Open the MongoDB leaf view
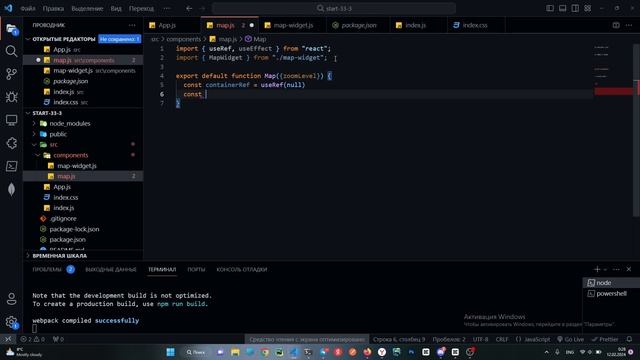The width and height of the screenshot is (640, 360). tap(11, 189)
